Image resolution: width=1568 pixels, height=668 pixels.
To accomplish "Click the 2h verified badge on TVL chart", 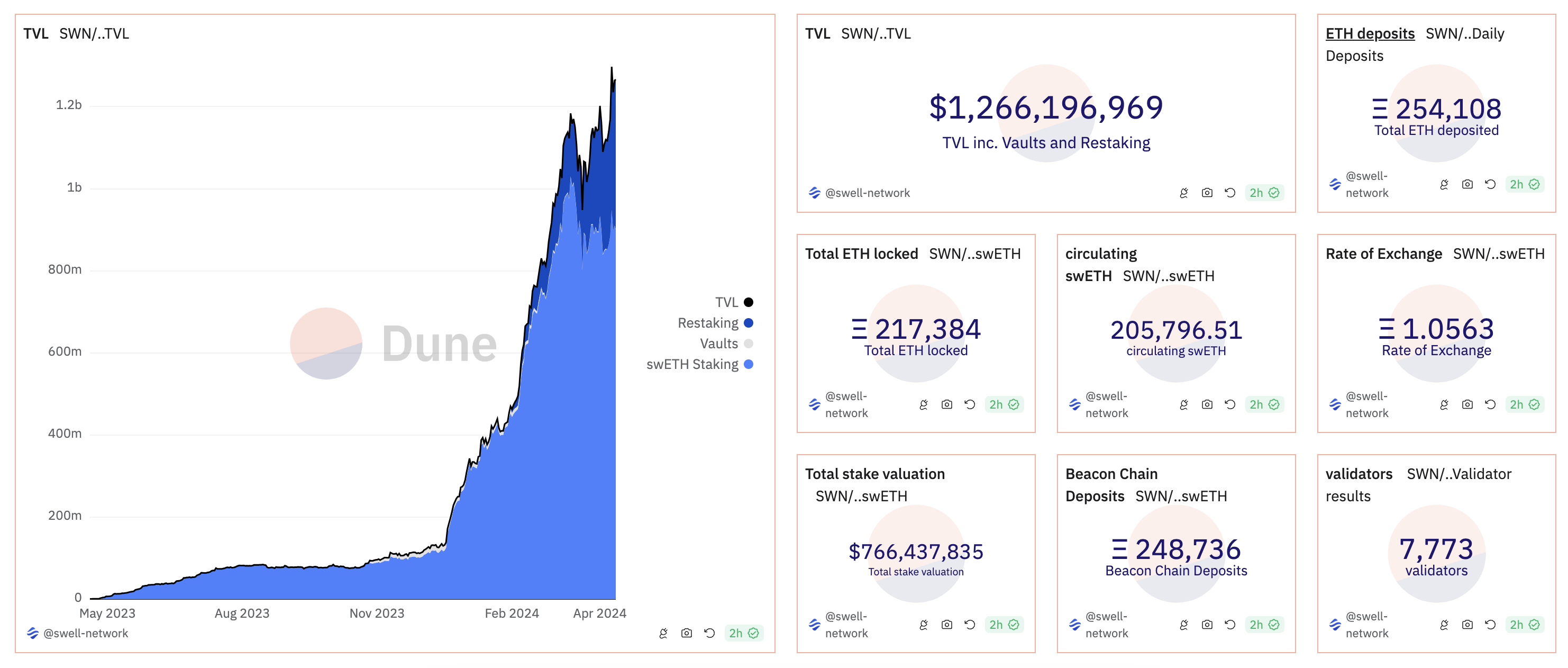I will coord(743,633).
